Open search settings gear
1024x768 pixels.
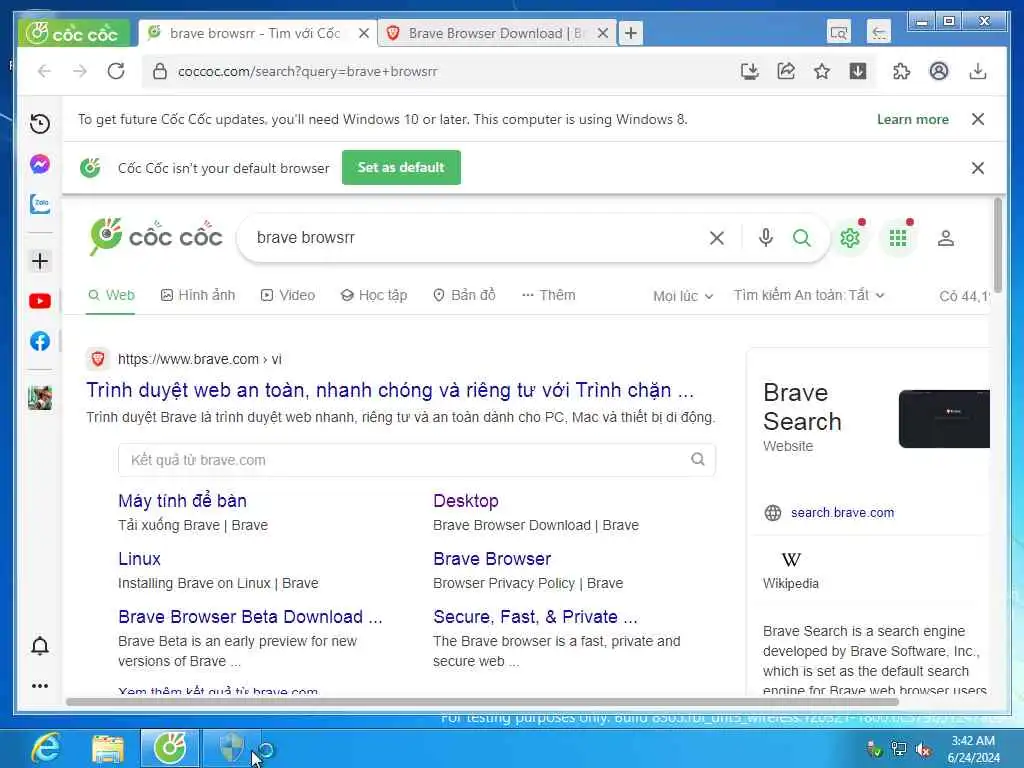tap(850, 238)
